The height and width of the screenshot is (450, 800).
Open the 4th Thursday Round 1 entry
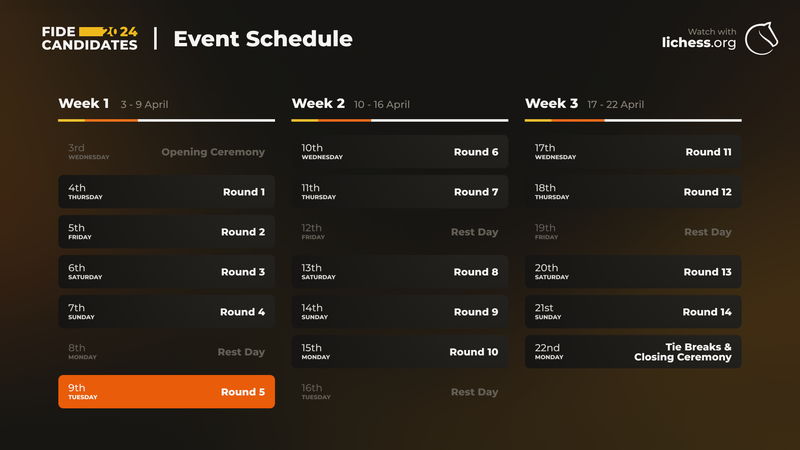click(x=166, y=192)
